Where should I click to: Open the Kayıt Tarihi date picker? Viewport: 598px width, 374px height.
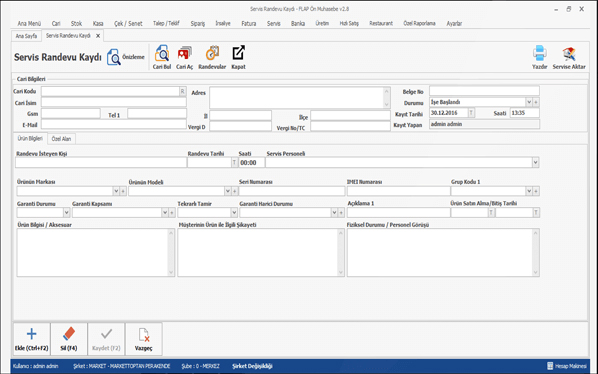(x=471, y=113)
